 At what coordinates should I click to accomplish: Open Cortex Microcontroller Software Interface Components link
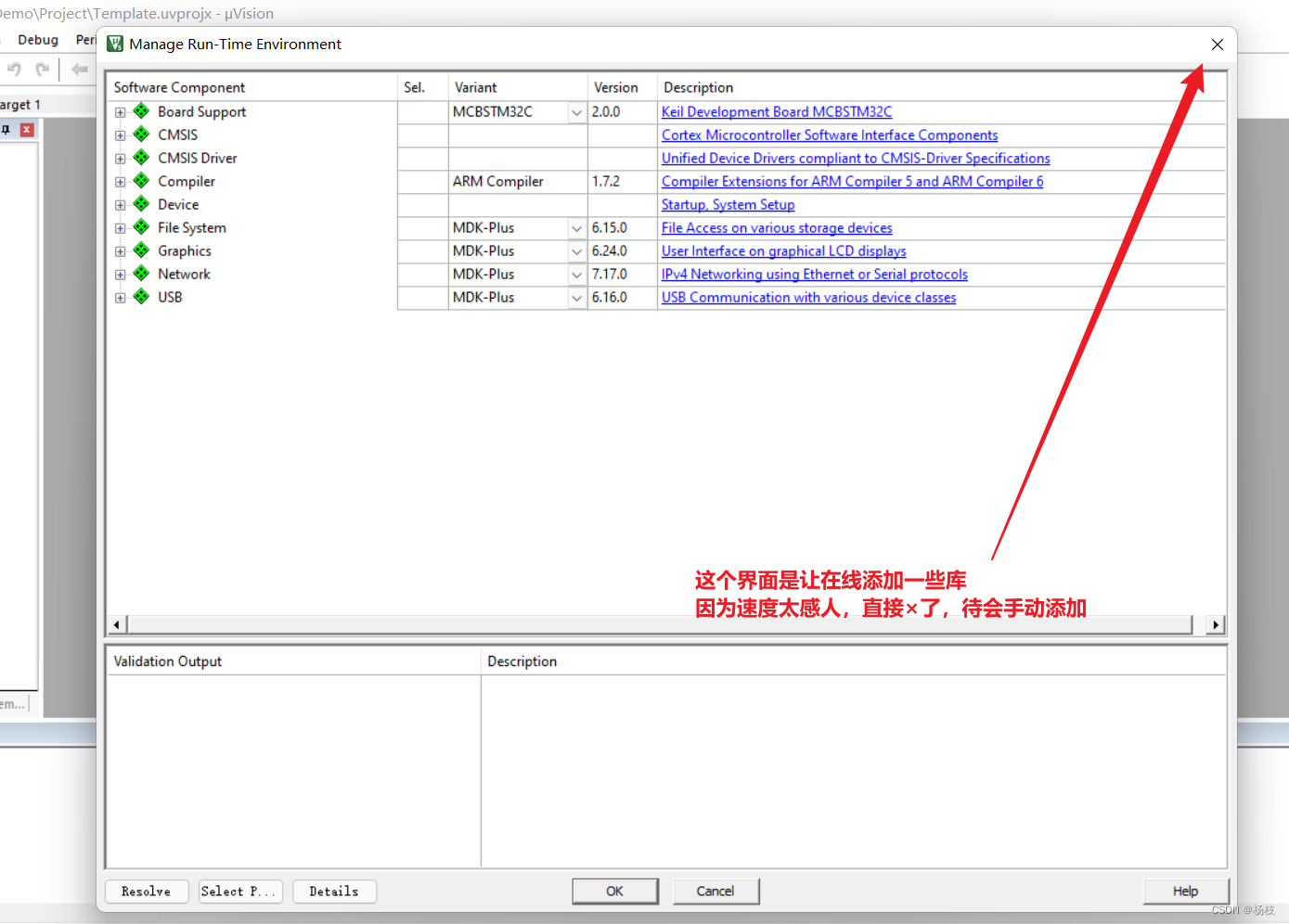click(x=830, y=135)
